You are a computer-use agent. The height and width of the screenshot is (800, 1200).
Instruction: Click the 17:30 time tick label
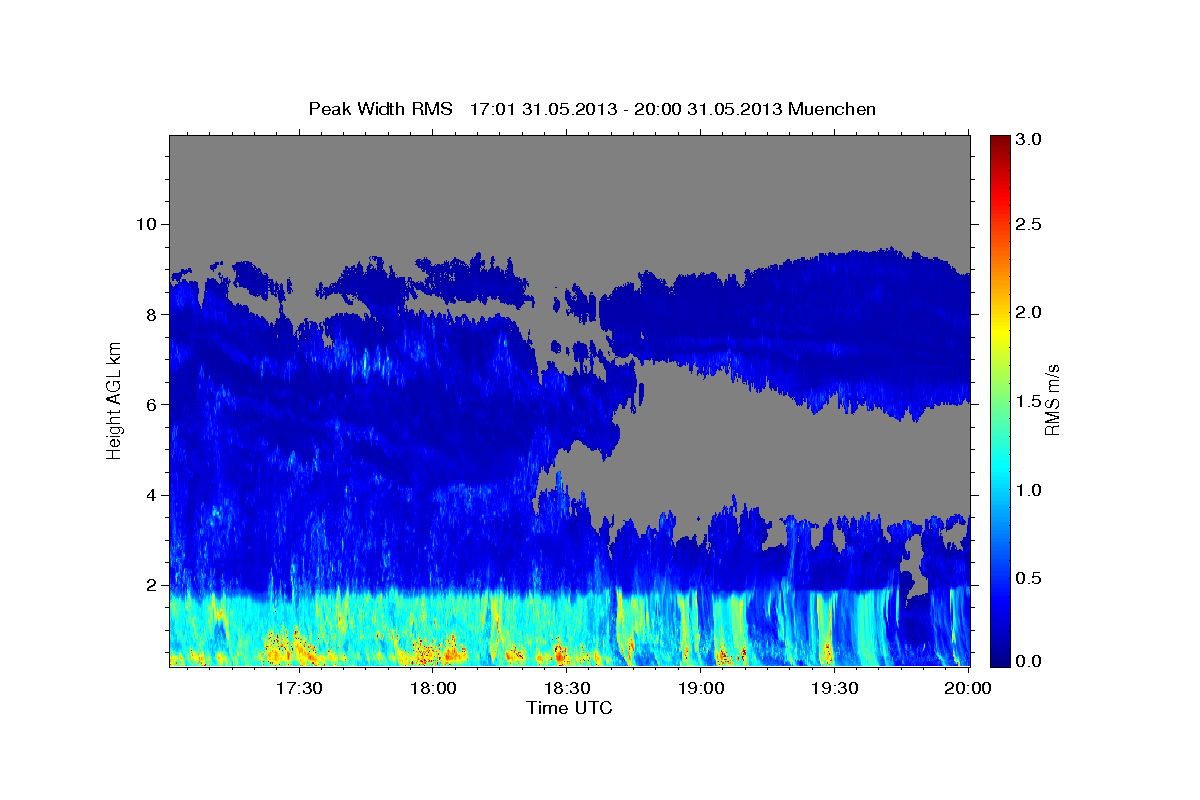299,688
